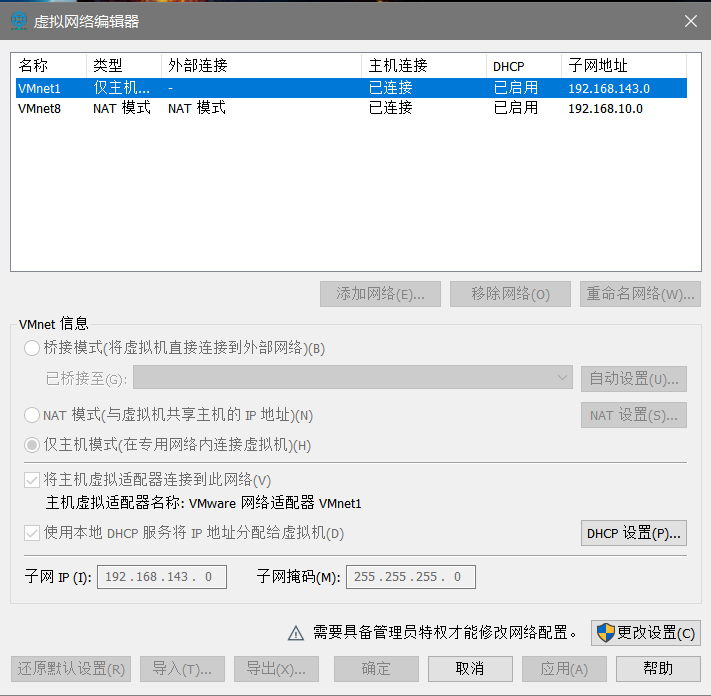The width and height of the screenshot is (711, 696).
Task: Toggle 使用本地 DHCP 服务 checkbox
Action: (32, 533)
